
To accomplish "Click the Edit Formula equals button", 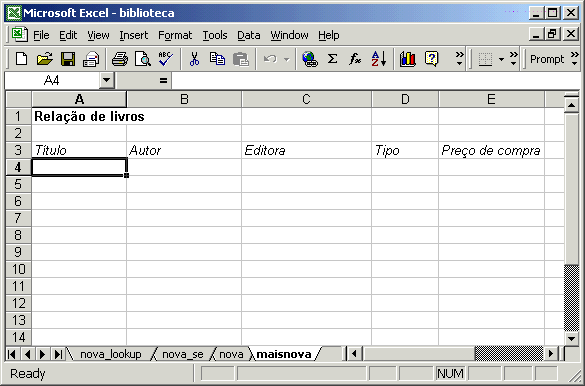I will 163,80.
